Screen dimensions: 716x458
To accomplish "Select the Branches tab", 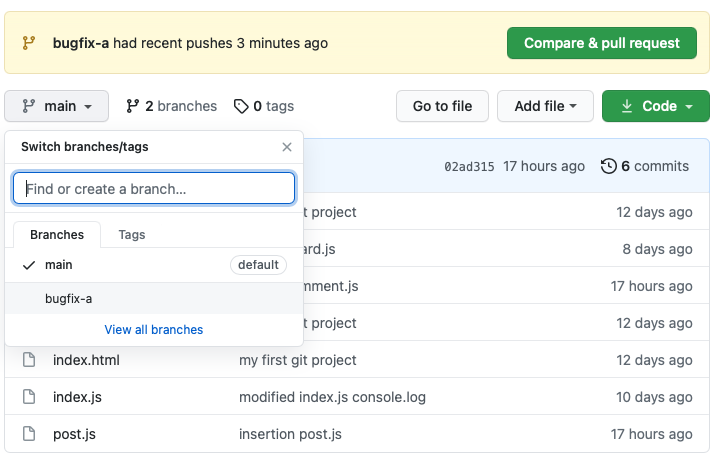I will pyautogui.click(x=57, y=235).
